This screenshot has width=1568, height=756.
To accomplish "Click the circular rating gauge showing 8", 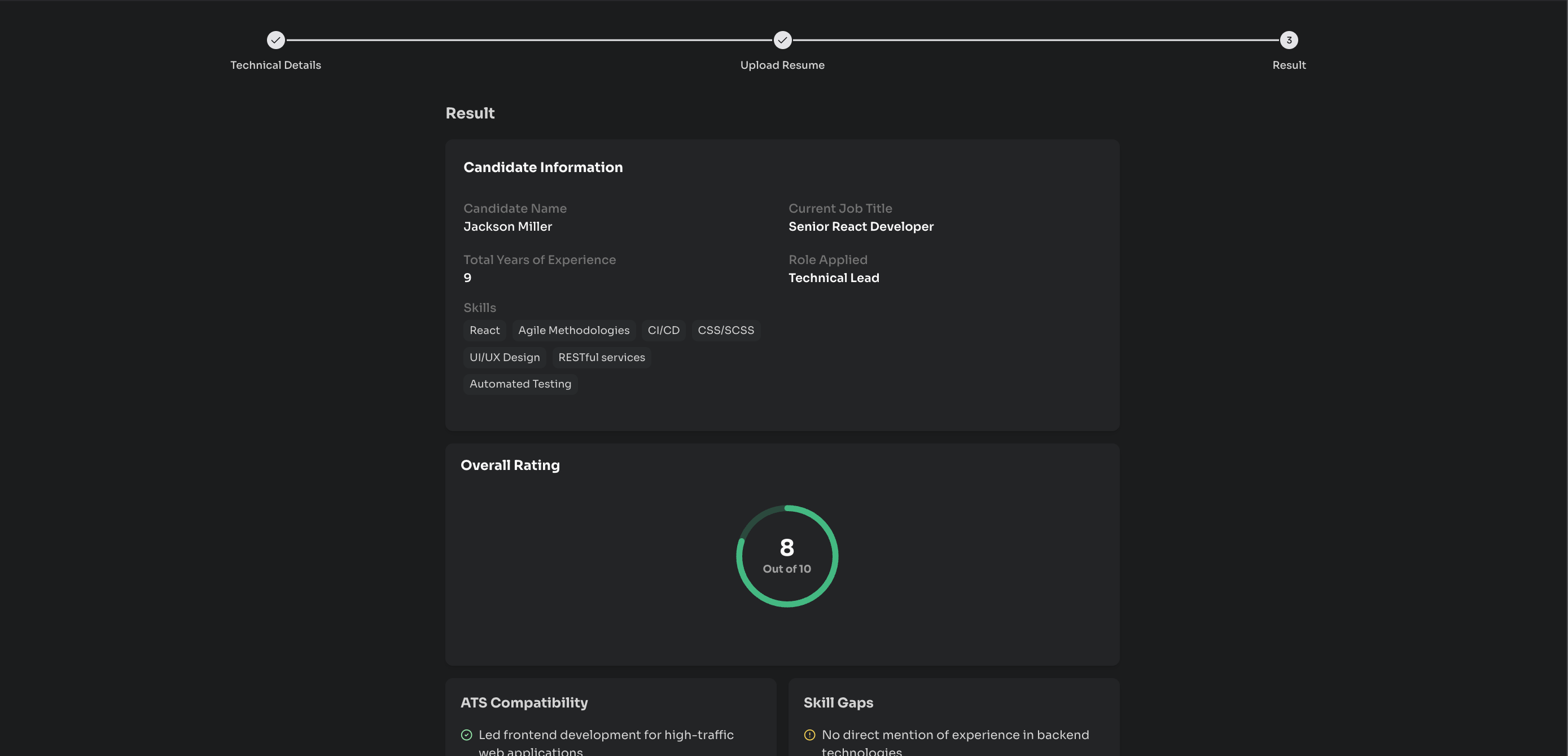I will [786, 556].
